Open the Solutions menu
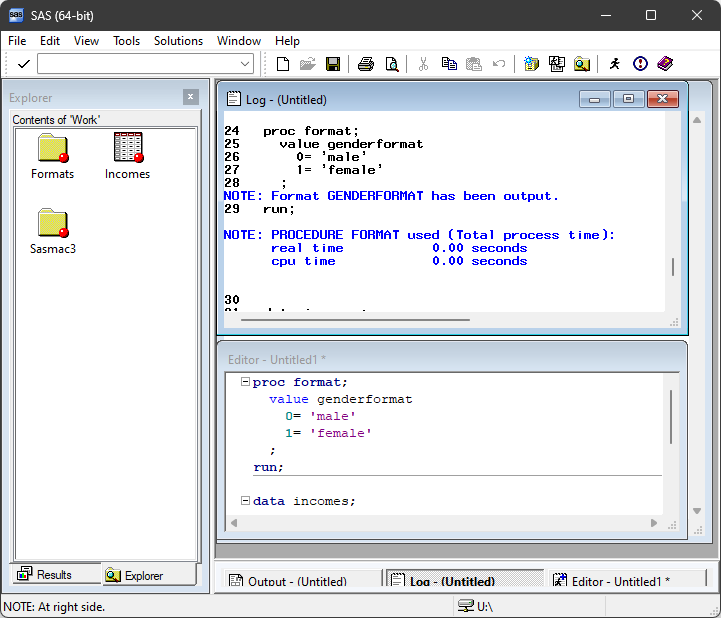721x618 pixels. tap(178, 41)
